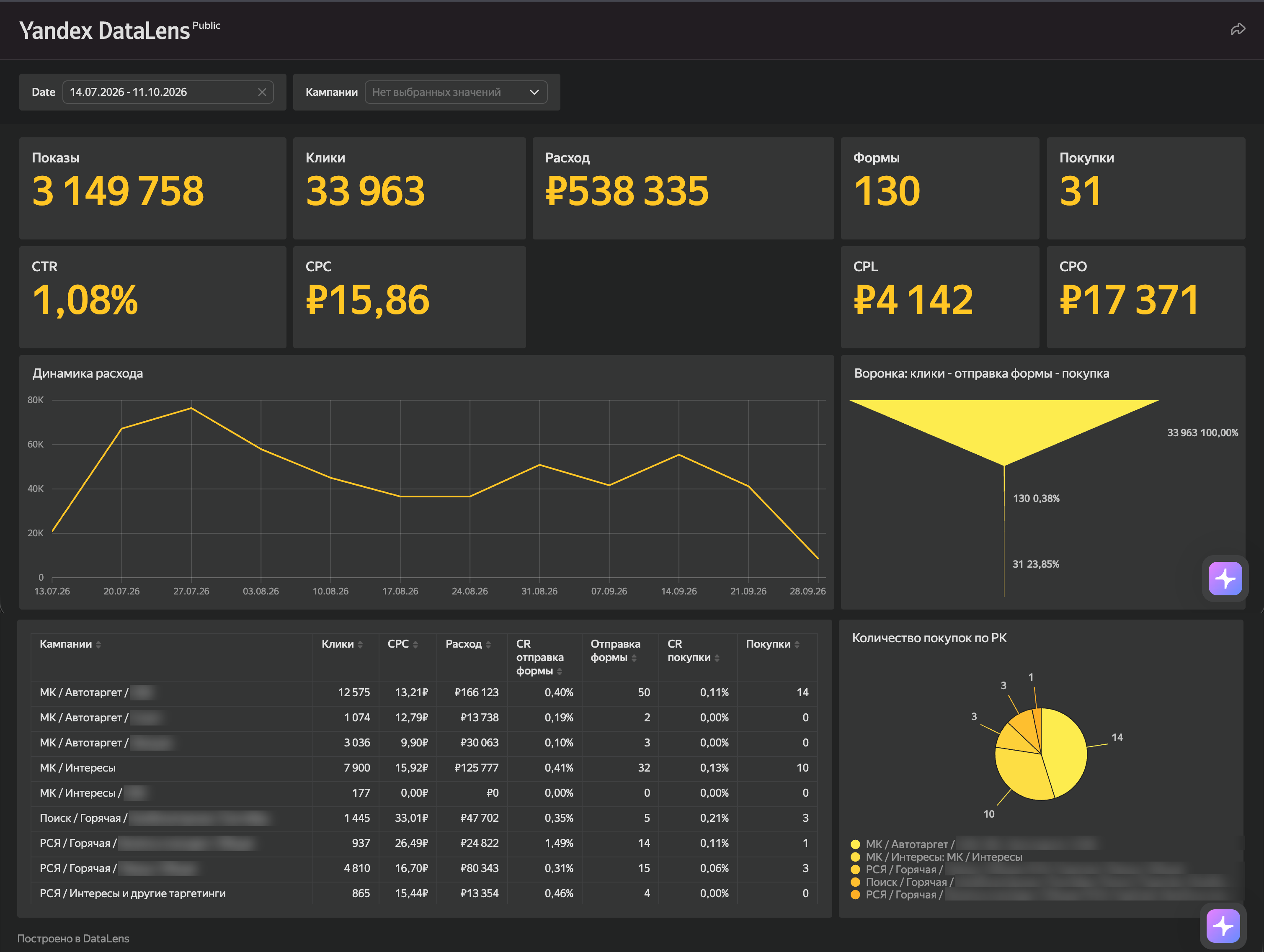Click the 14.09.26 point on the spend line
This screenshot has height=952, width=1264.
point(679,455)
